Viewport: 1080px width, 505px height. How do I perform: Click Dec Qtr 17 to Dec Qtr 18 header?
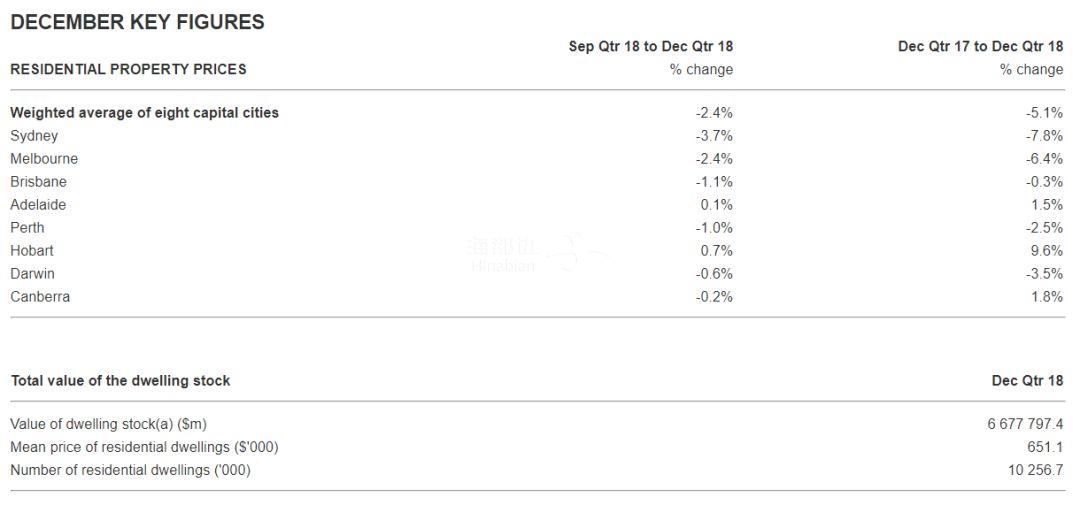click(x=981, y=46)
